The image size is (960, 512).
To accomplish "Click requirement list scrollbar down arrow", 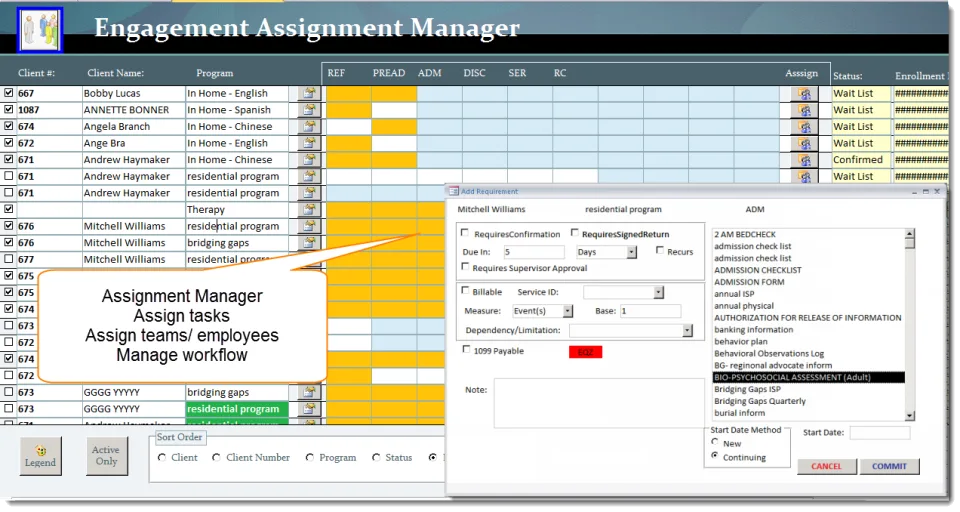I will (910, 415).
